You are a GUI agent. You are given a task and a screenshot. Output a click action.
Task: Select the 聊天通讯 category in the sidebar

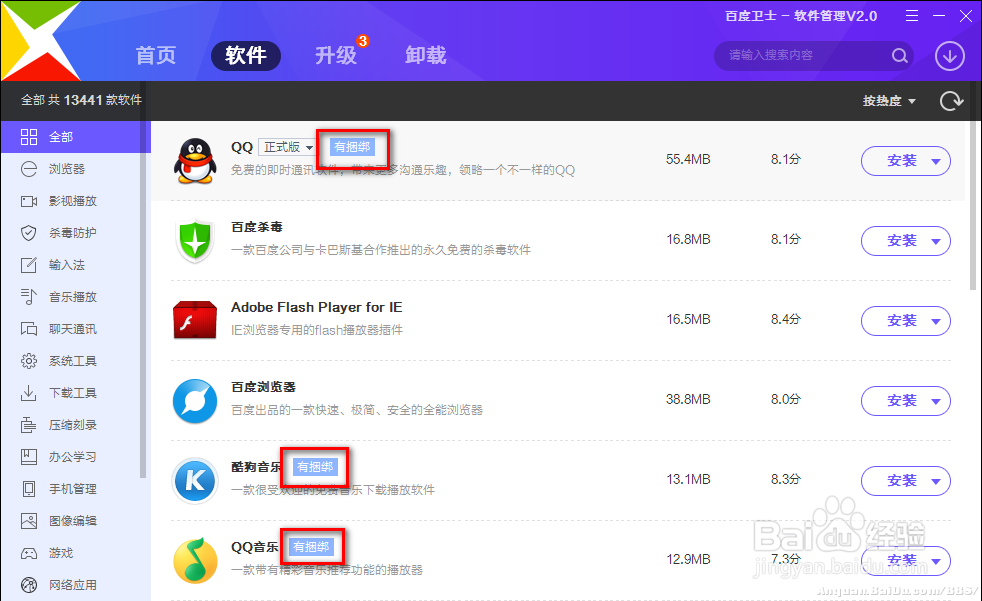click(70, 329)
